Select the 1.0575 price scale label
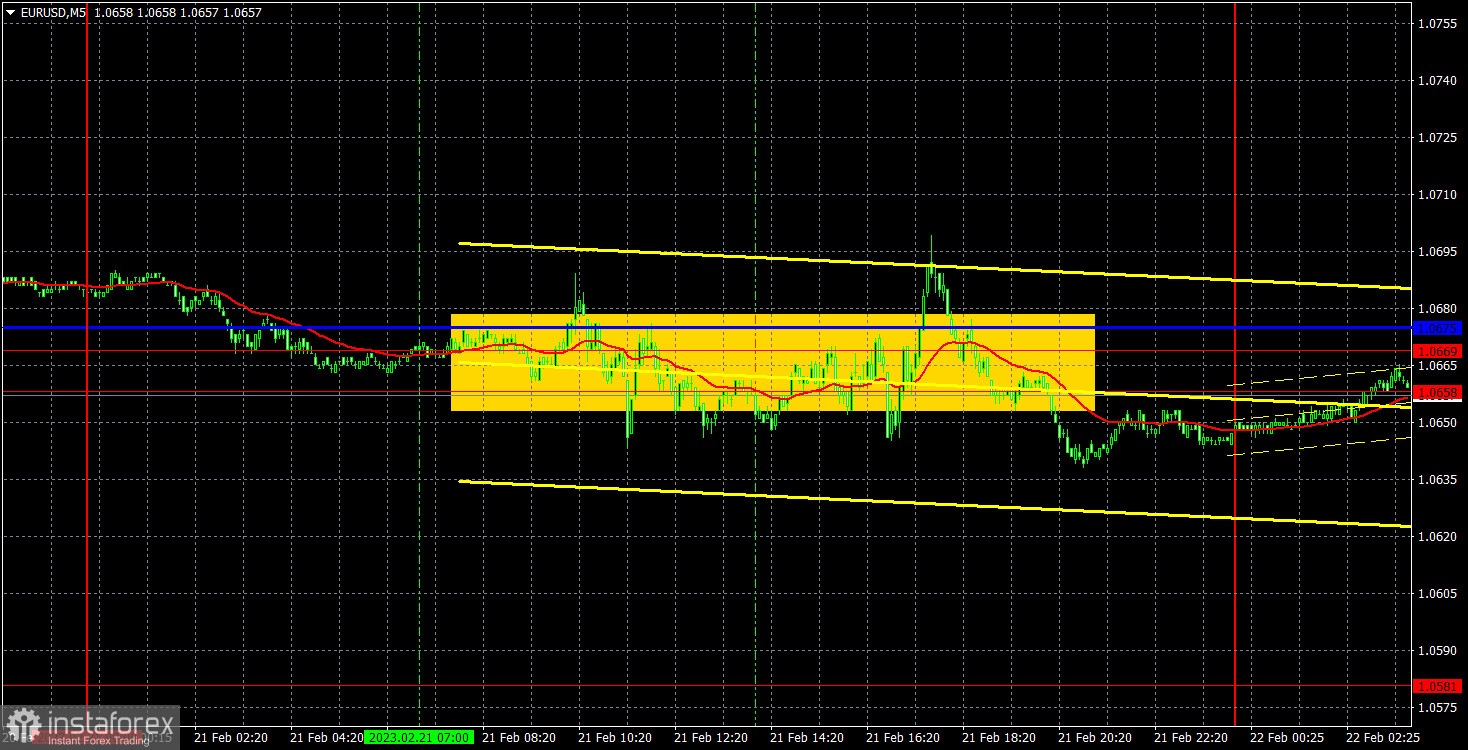Screen dimensions: 1468x750 [1436, 708]
